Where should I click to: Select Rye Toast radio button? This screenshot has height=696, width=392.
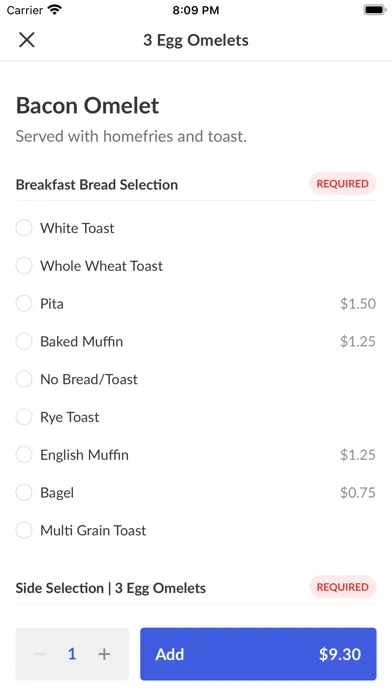point(24,417)
